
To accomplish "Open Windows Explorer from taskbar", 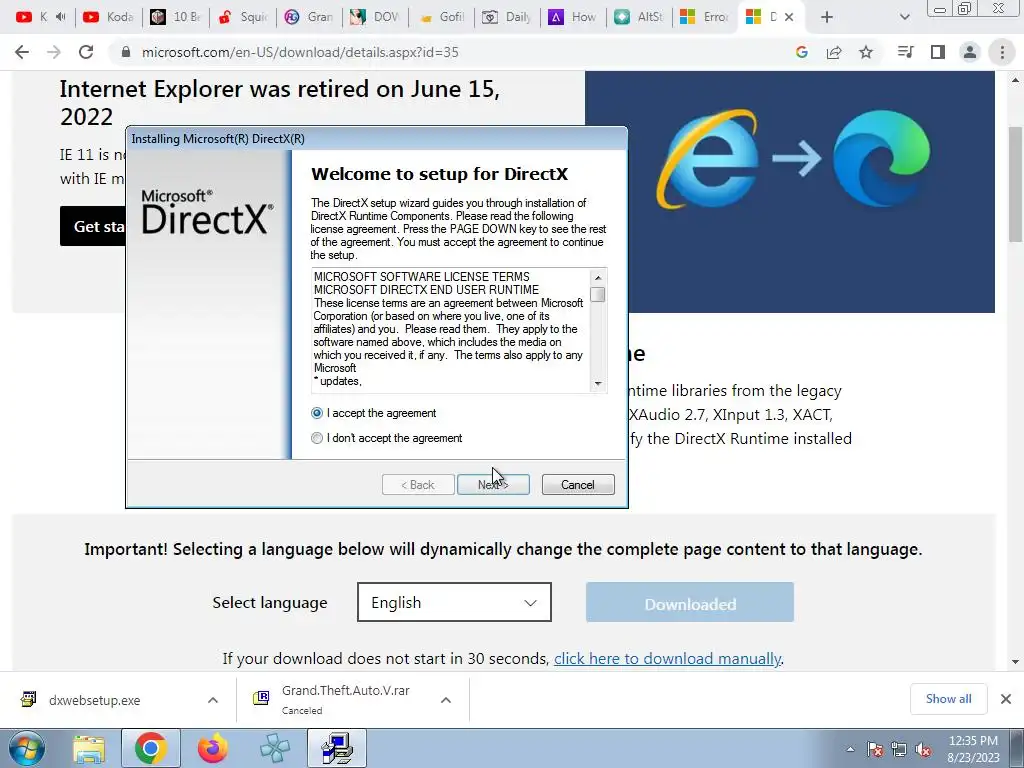I will click(89, 748).
